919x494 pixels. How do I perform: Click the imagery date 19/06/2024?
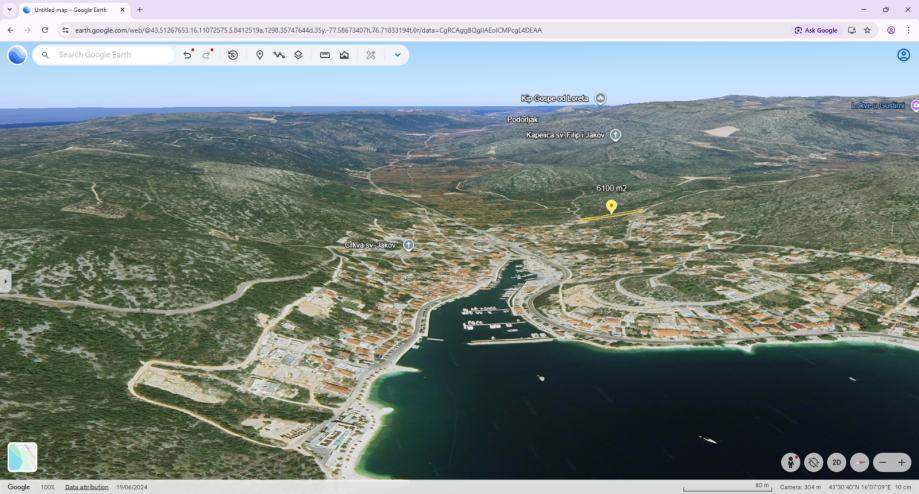132,487
